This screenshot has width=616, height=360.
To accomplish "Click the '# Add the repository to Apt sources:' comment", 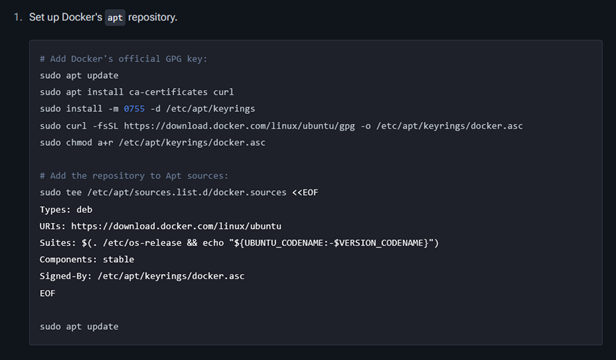I will (x=134, y=176).
